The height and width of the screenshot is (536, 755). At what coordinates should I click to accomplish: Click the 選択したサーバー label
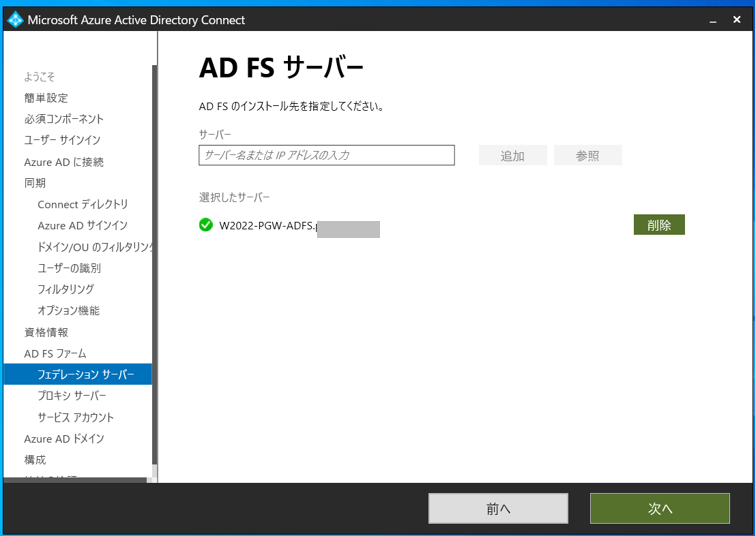[234, 197]
